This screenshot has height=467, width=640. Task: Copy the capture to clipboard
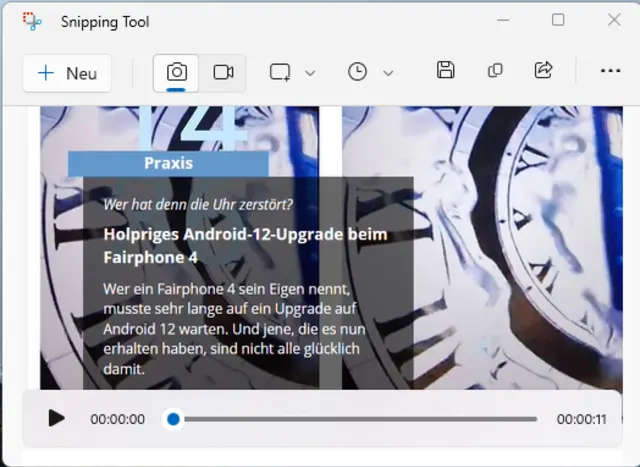(x=495, y=71)
